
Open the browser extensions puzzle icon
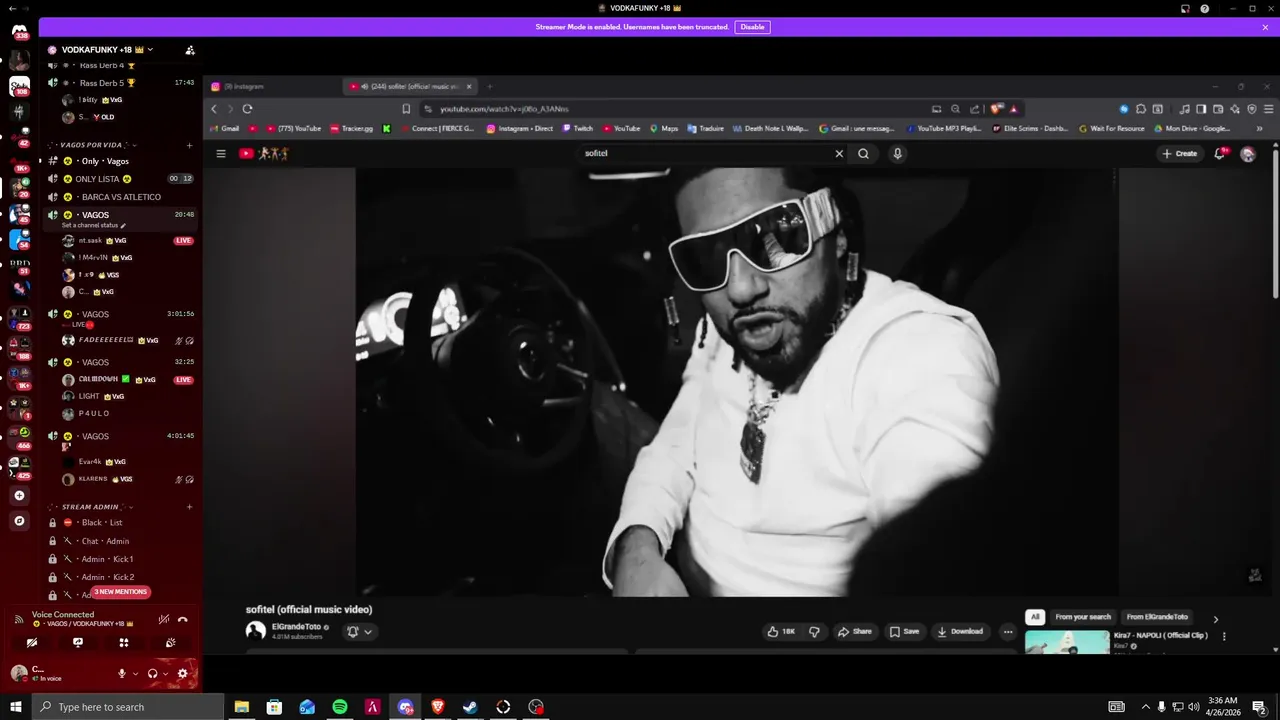click(1140, 109)
